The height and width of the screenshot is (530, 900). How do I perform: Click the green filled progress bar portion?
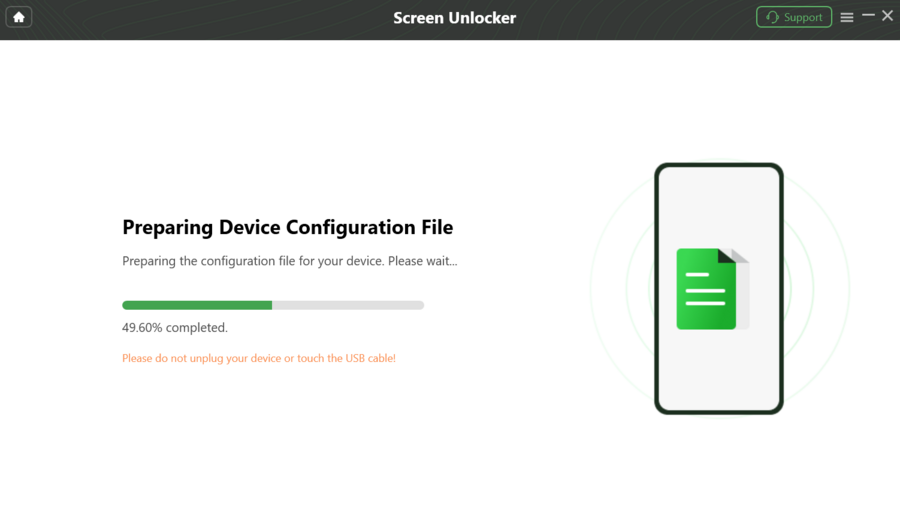pos(197,305)
